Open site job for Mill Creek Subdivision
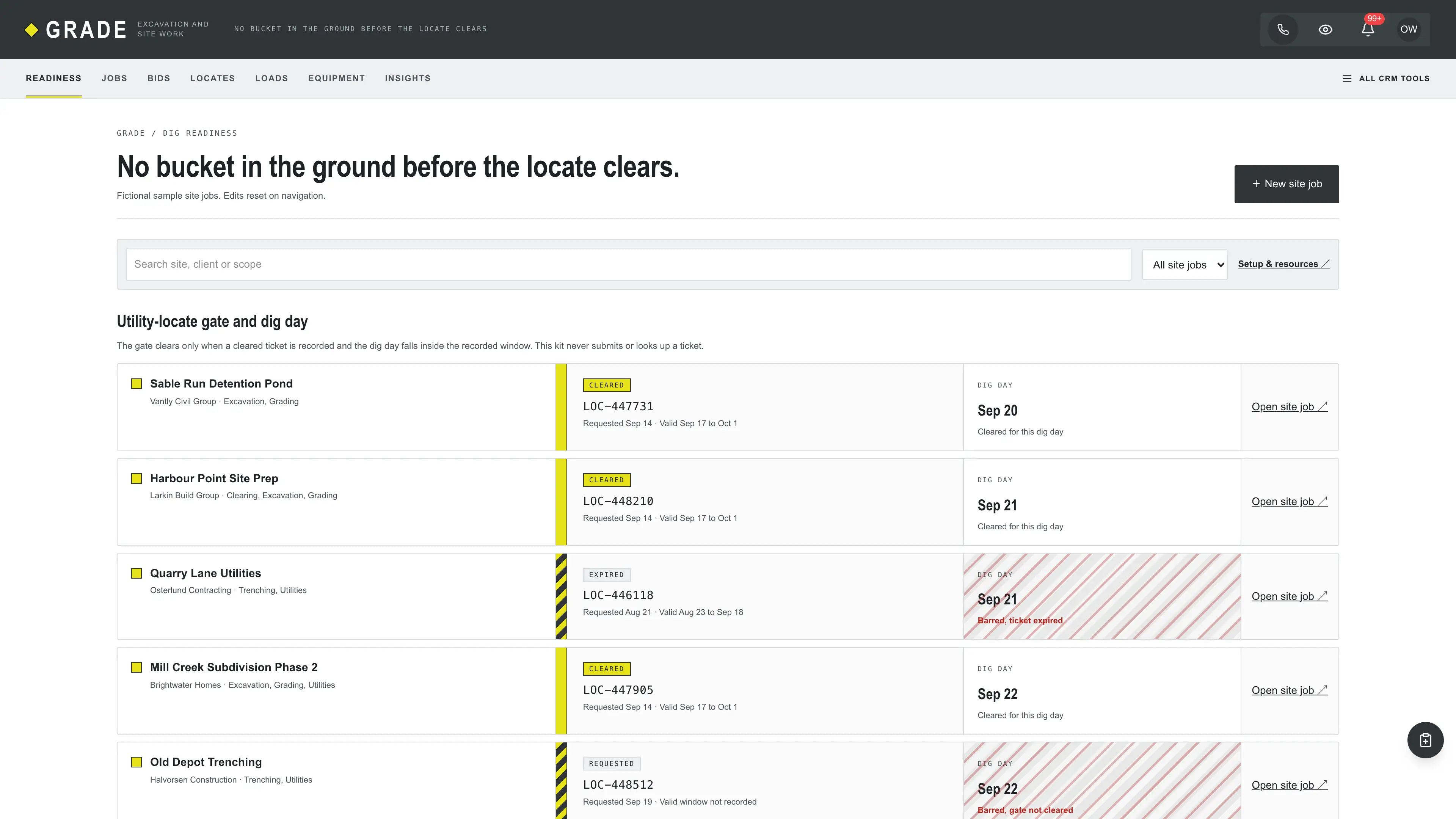The image size is (1456, 819). click(1289, 690)
